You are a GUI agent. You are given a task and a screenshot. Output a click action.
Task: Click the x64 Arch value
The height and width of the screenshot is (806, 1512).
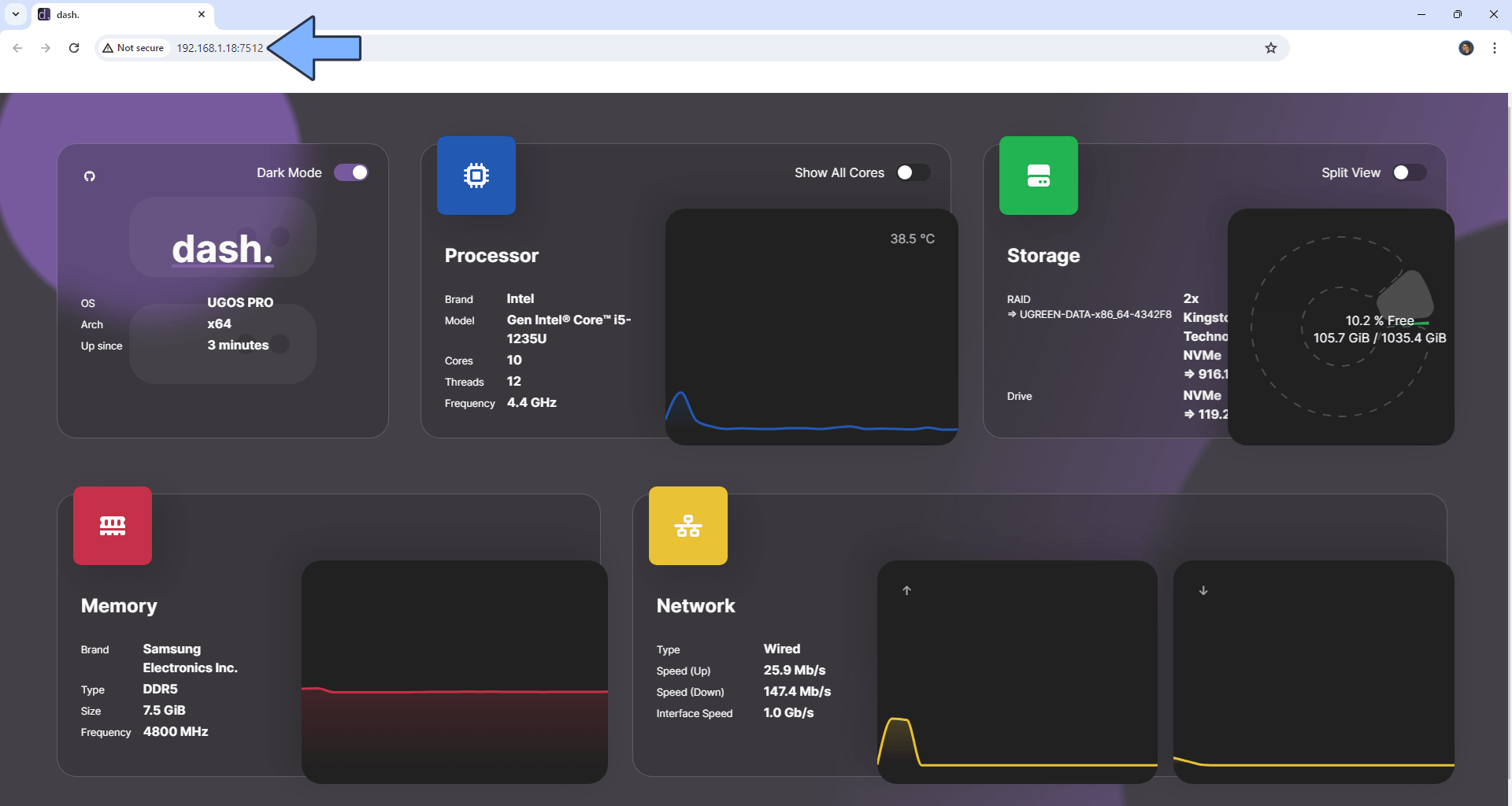[219, 324]
